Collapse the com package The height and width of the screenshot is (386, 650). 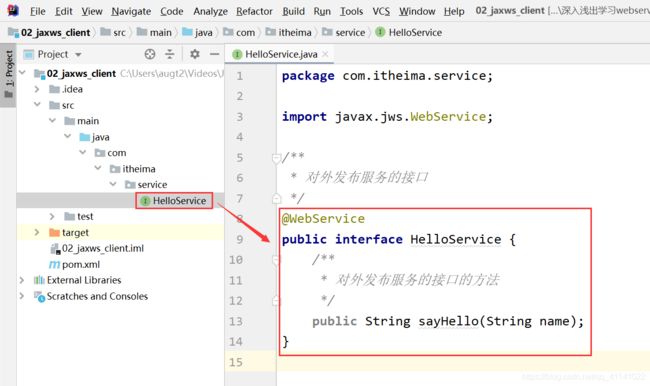point(82,153)
